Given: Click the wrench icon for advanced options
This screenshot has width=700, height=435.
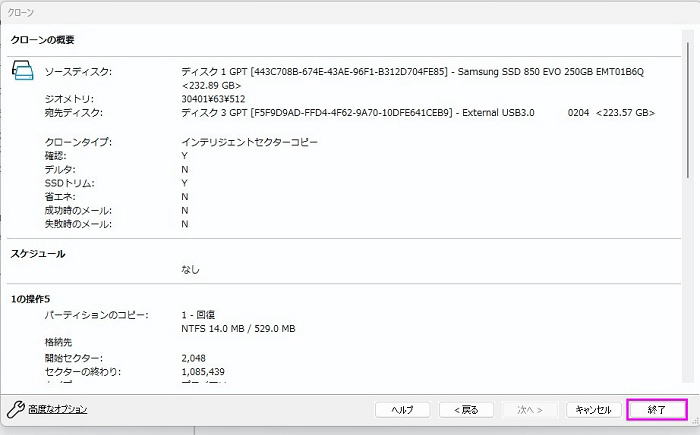Looking at the screenshot, I should click(x=15, y=409).
